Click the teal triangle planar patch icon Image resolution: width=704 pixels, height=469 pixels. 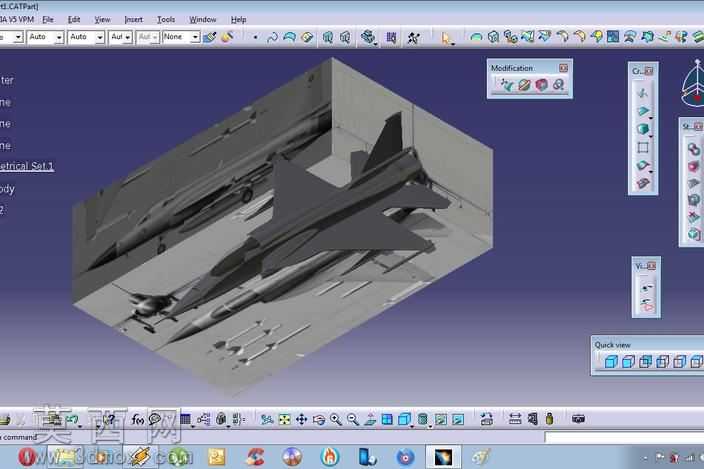tap(642, 111)
